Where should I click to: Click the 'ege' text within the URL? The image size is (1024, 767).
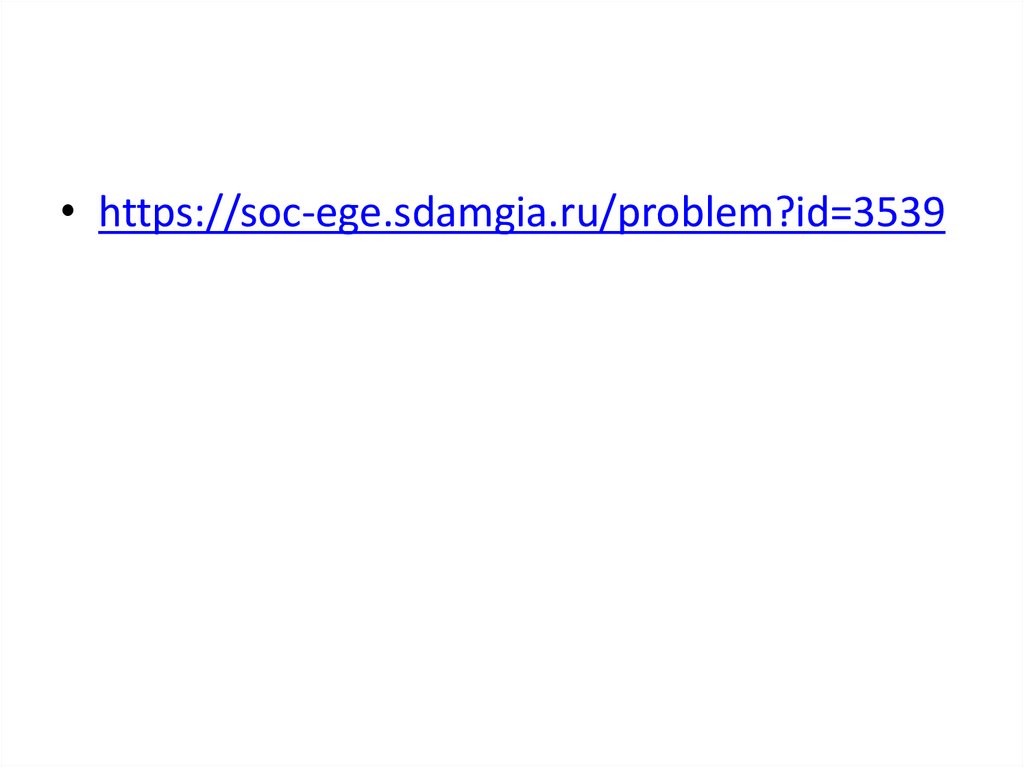(348, 216)
